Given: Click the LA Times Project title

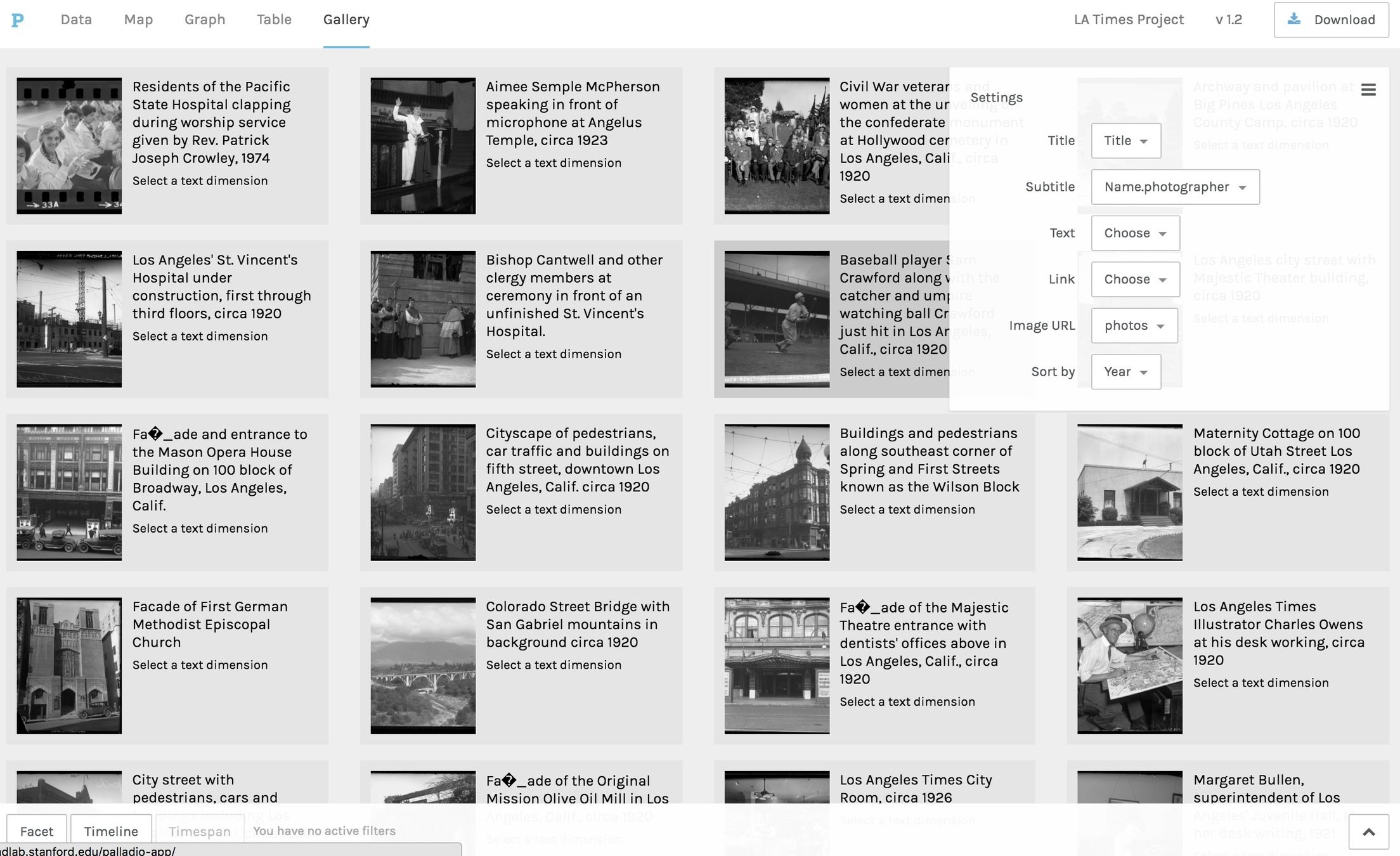Looking at the screenshot, I should click(x=1129, y=20).
